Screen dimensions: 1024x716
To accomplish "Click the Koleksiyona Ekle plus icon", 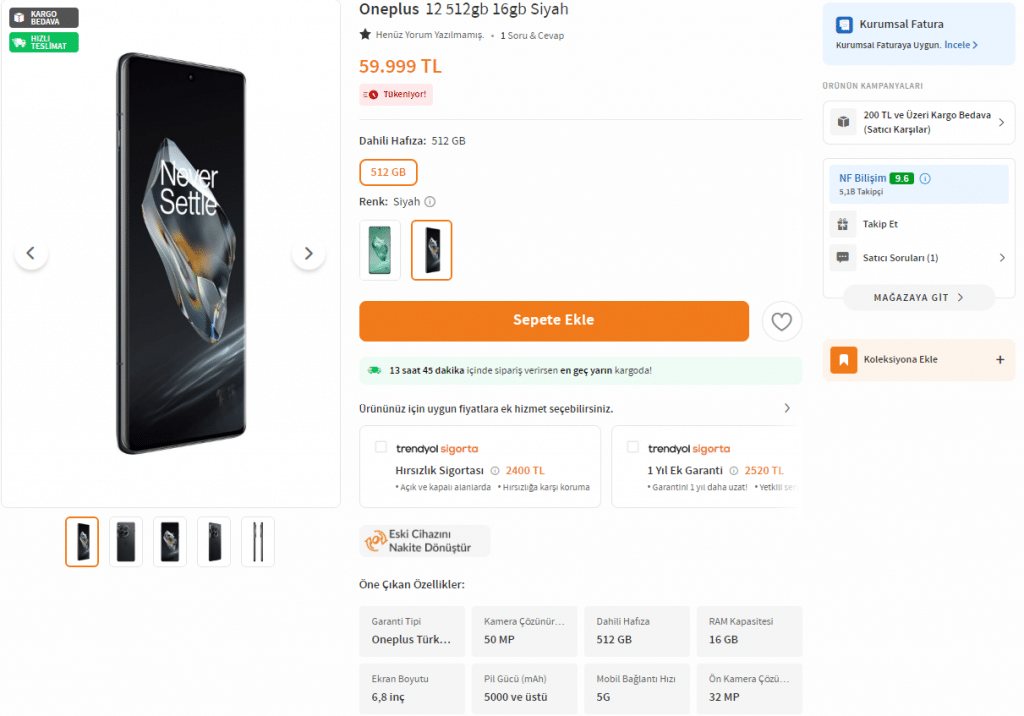I will click(1000, 359).
